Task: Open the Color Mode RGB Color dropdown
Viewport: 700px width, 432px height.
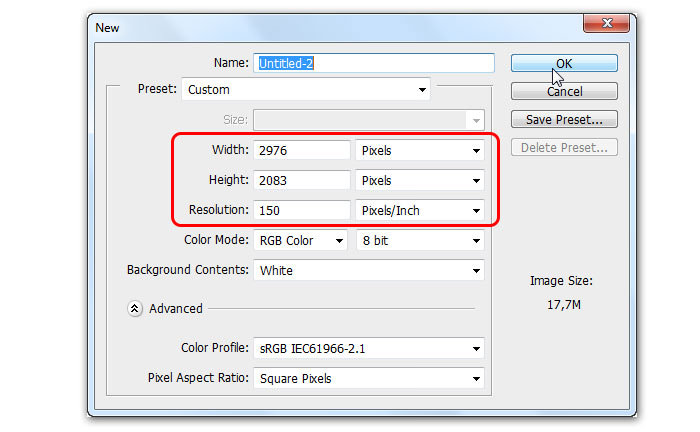Action: click(300, 240)
